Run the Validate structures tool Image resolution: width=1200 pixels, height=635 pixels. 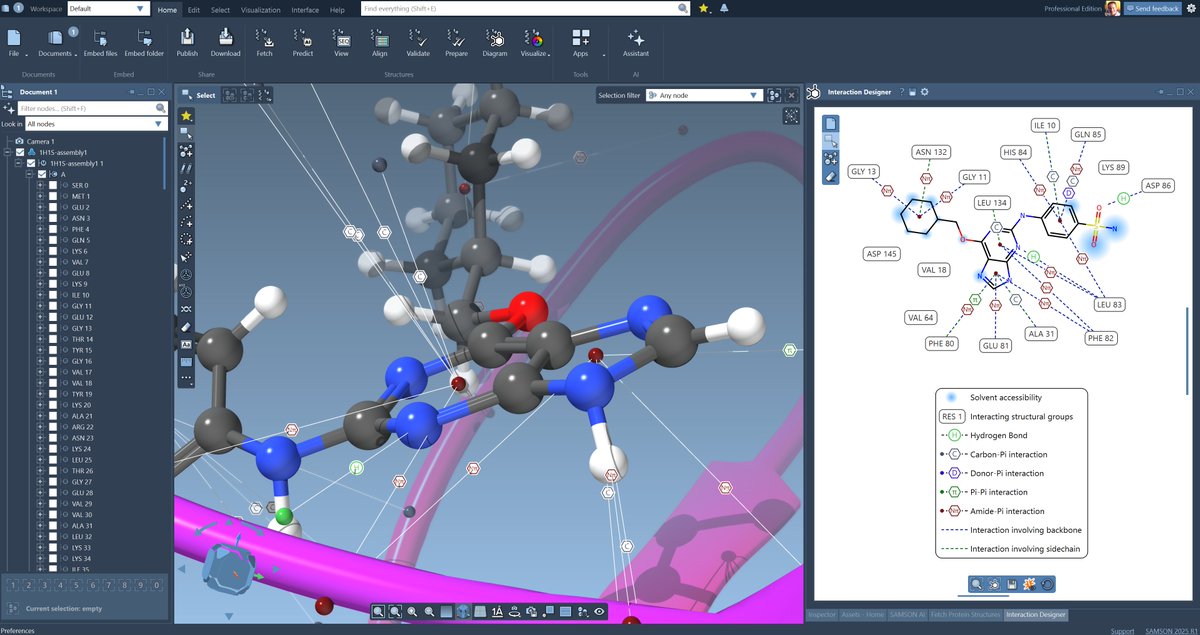pyautogui.click(x=418, y=42)
